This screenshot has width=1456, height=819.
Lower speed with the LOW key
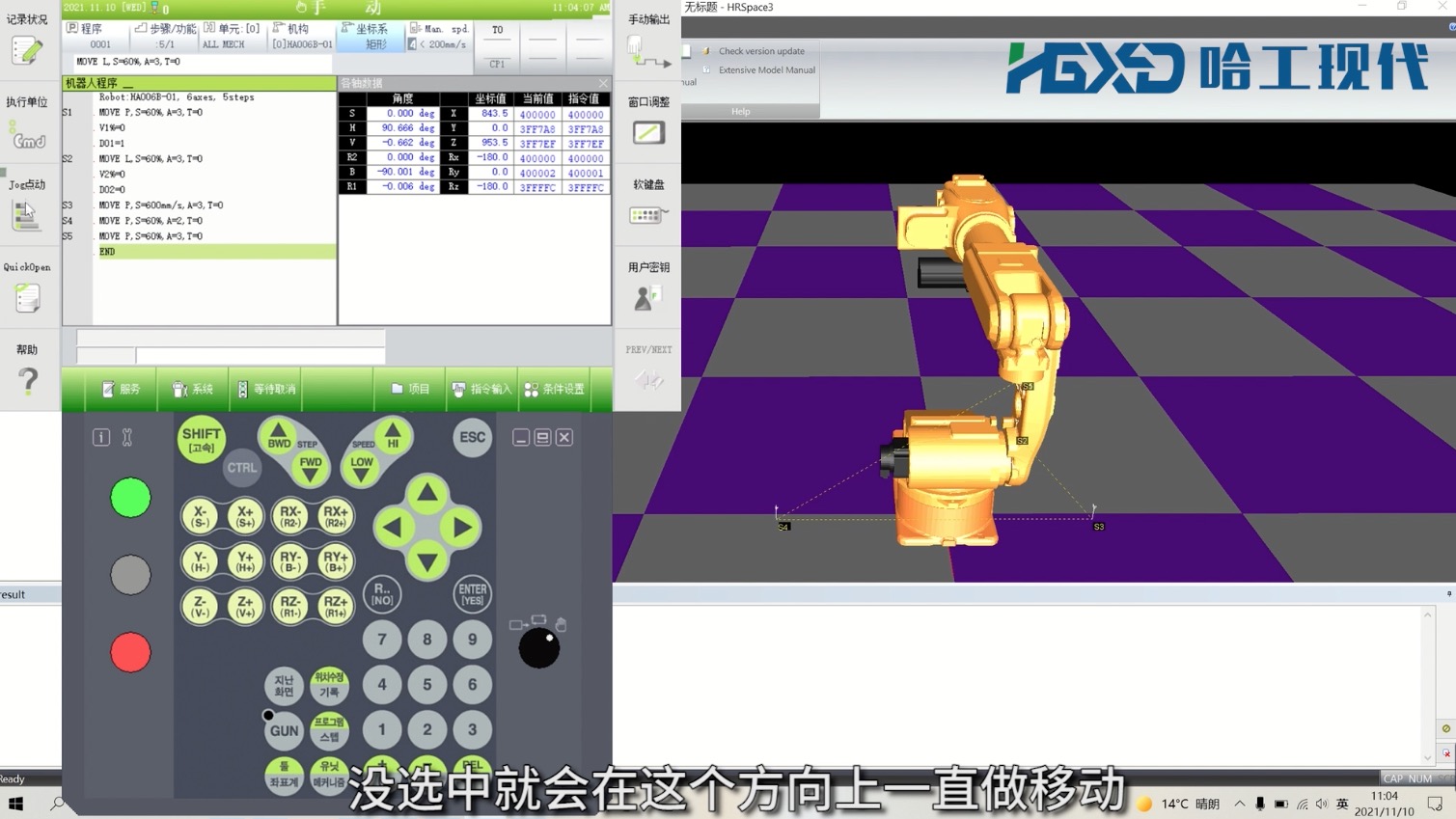[x=361, y=467]
